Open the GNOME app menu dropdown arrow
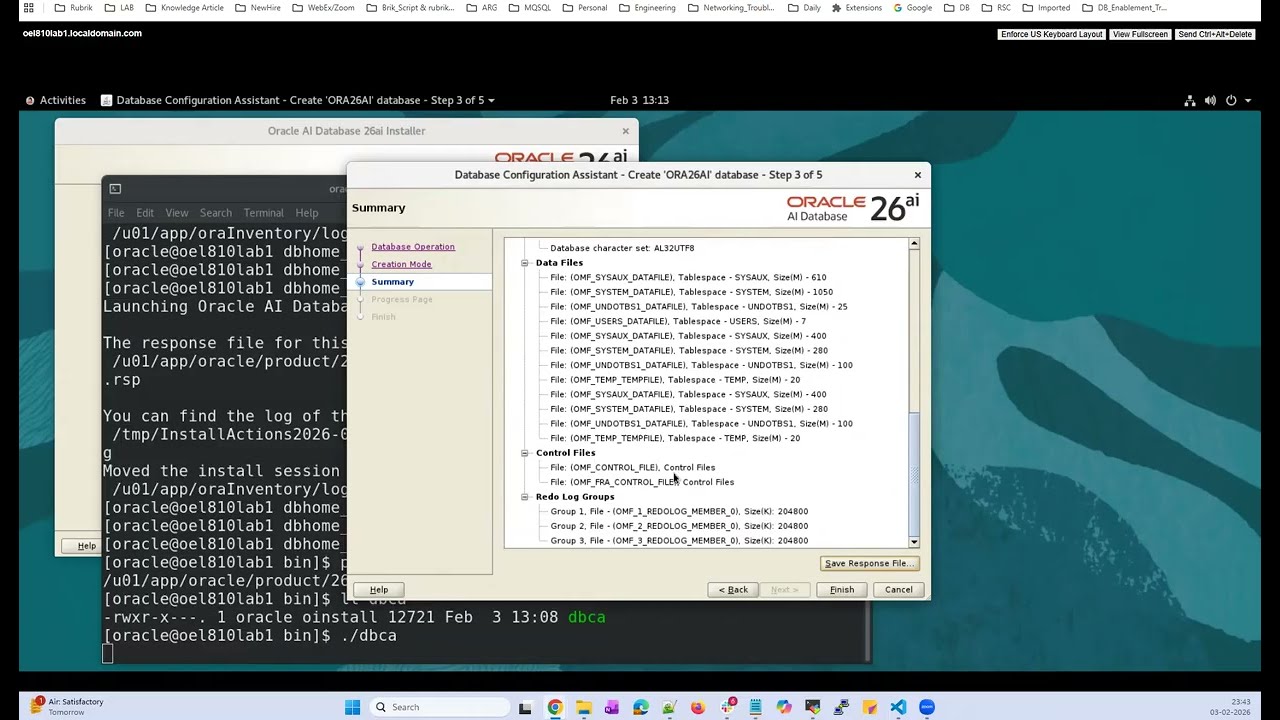The image size is (1280, 720). coord(491,100)
